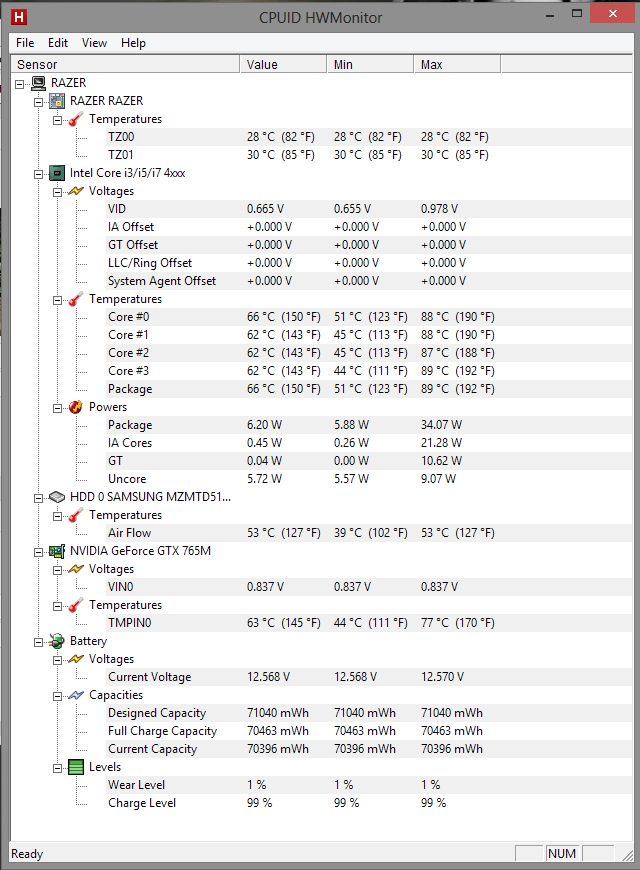Click the HWMonitor app icon in title bar
The image size is (640, 870).
point(16,15)
